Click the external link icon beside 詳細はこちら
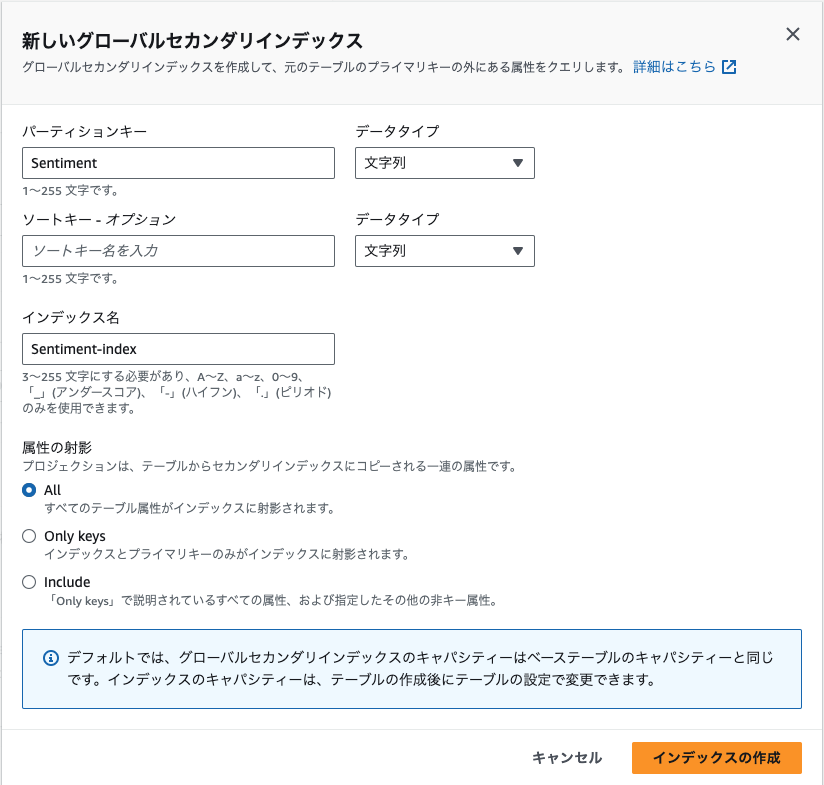 click(728, 65)
